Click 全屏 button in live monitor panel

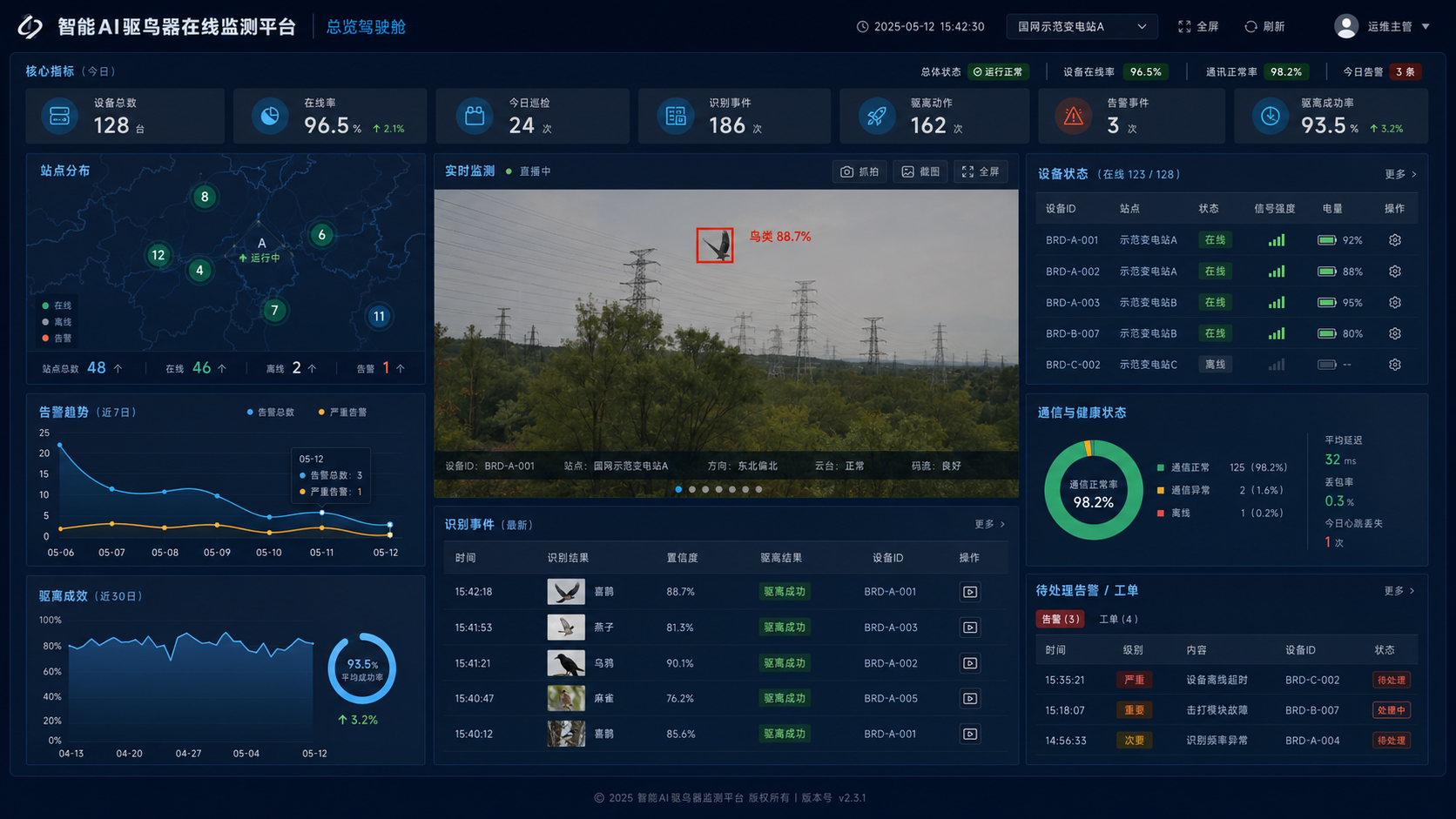coord(981,172)
